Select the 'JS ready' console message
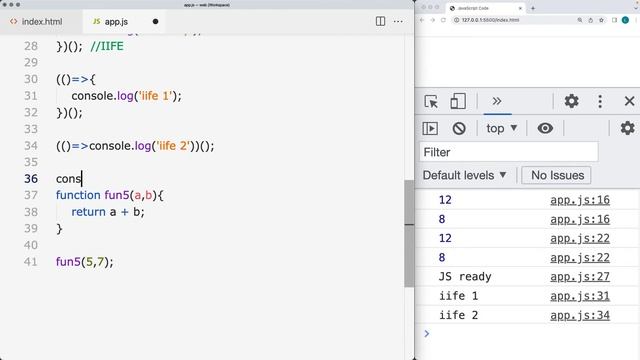Screen dimensions: 640x360 [x=465, y=277]
